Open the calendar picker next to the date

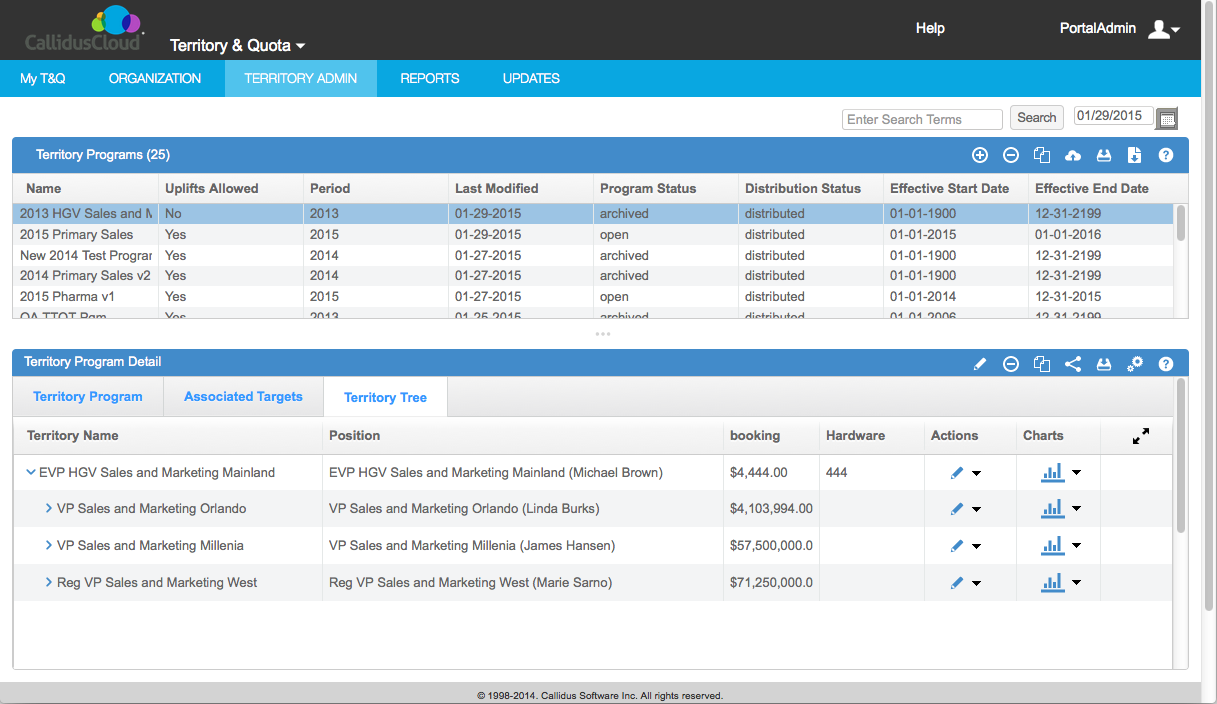[x=1167, y=117]
